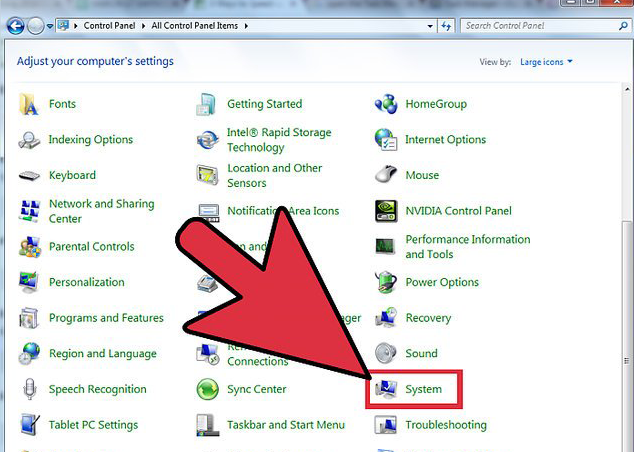Select the Keyboard link
634x452 pixels.
pos(72,175)
